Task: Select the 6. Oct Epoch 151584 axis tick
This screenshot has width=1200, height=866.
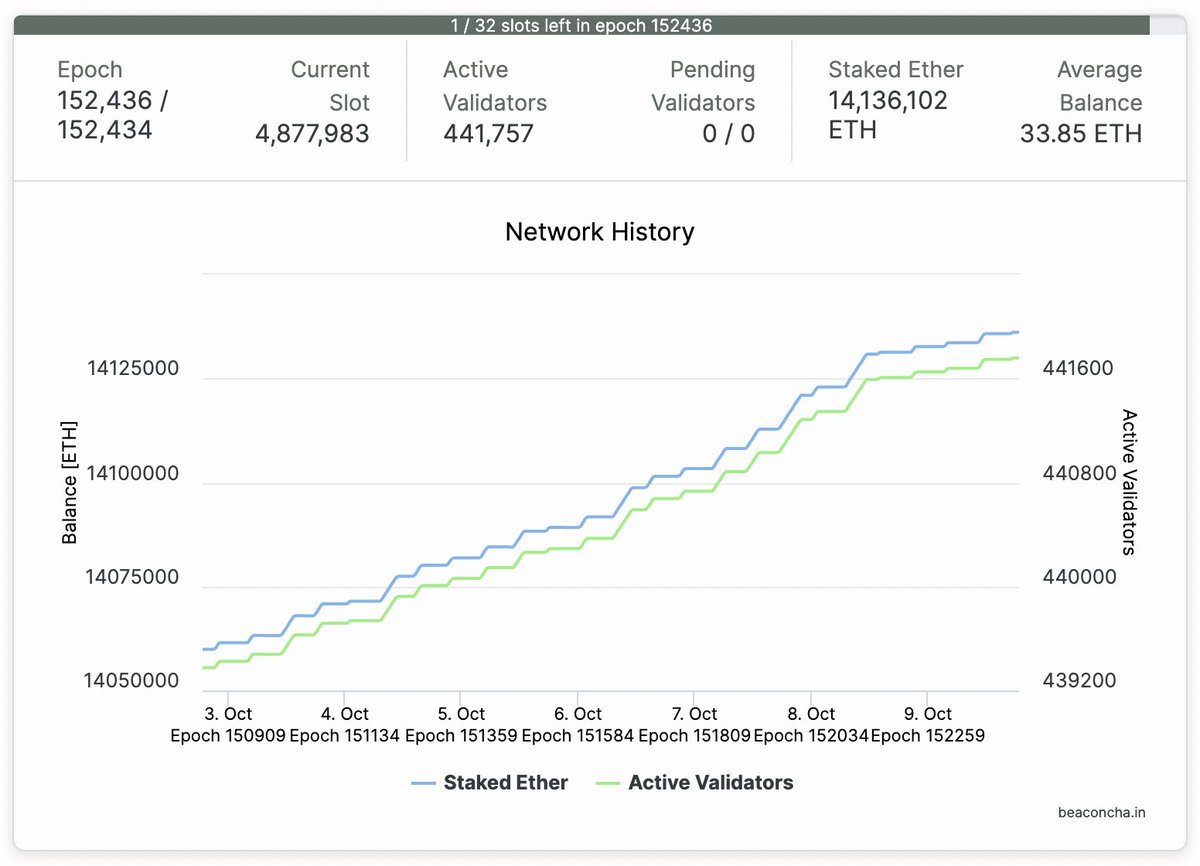Action: [x=577, y=725]
